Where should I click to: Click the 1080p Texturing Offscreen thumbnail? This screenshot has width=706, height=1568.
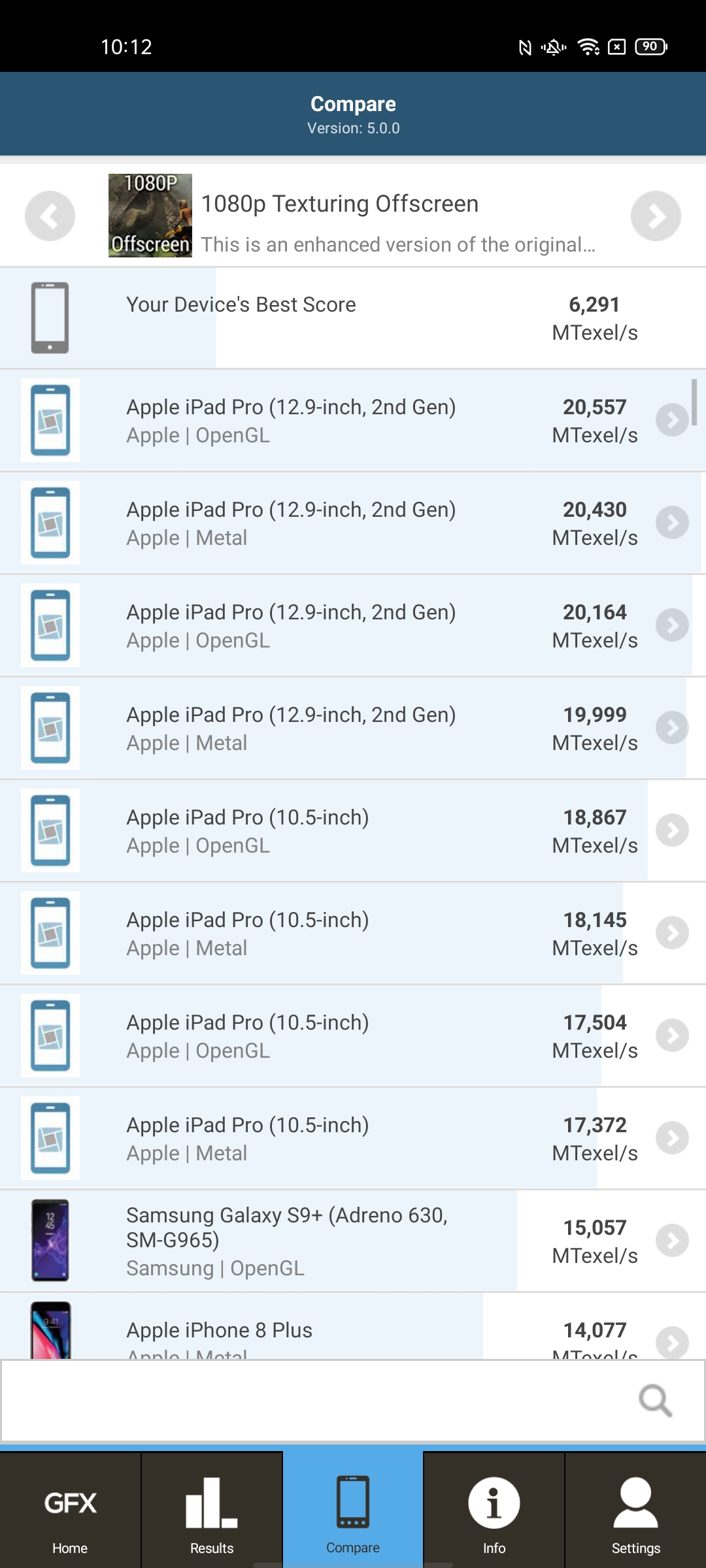(150, 216)
